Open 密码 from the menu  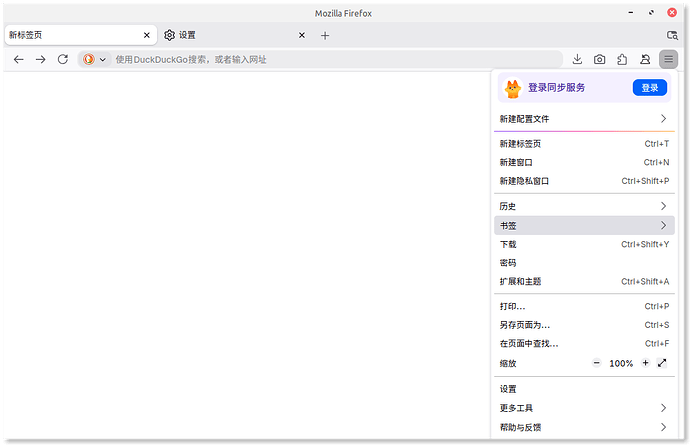pyautogui.click(x=584, y=263)
